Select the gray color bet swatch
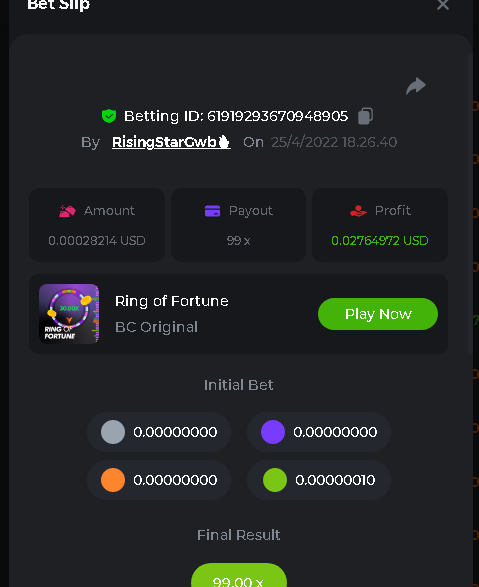 (x=113, y=432)
